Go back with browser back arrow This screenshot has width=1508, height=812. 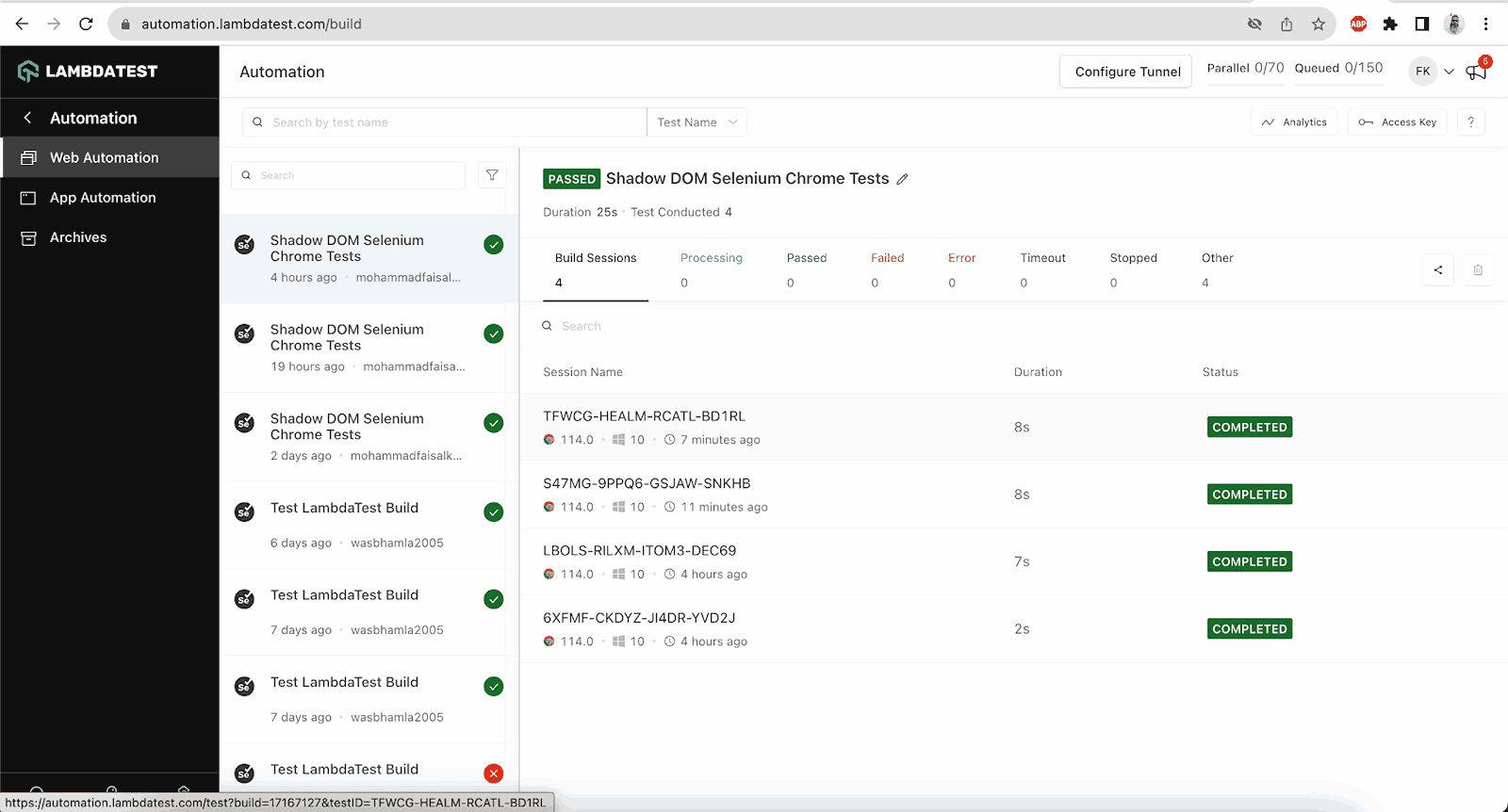[22, 24]
